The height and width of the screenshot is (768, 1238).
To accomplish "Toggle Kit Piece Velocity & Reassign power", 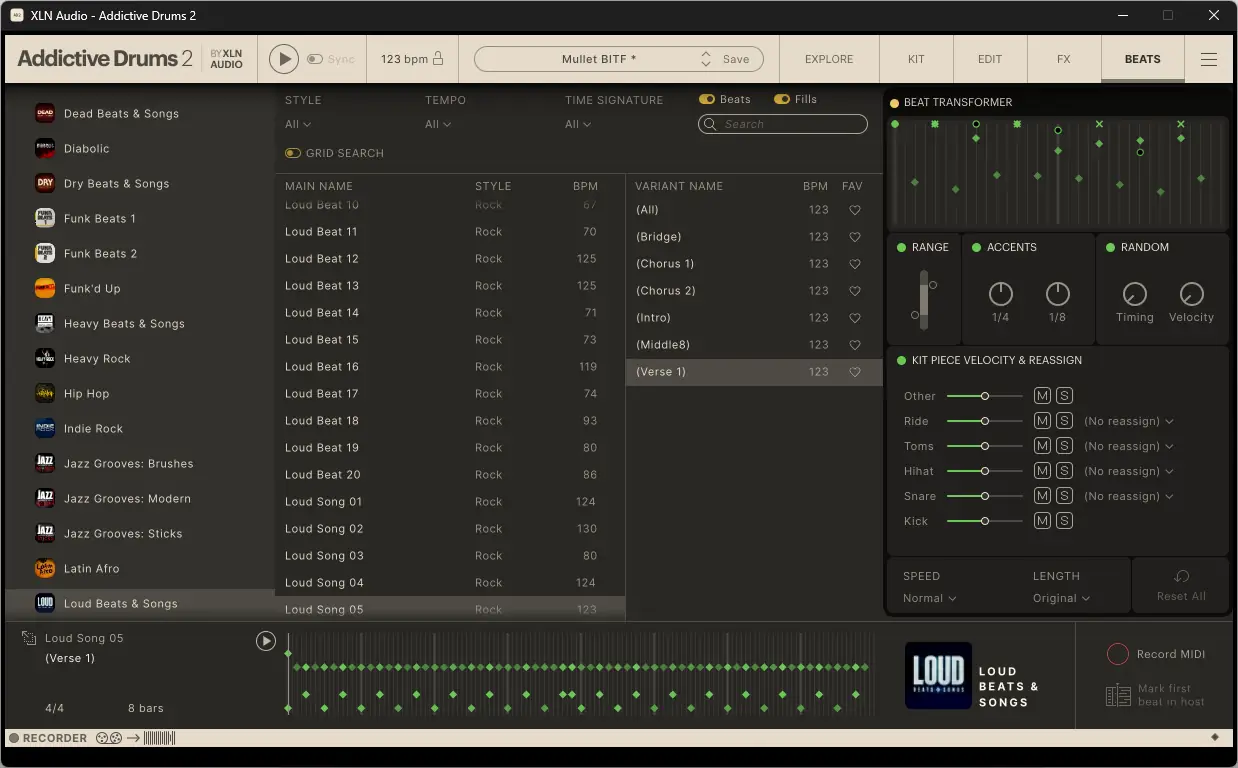I will 901,360.
